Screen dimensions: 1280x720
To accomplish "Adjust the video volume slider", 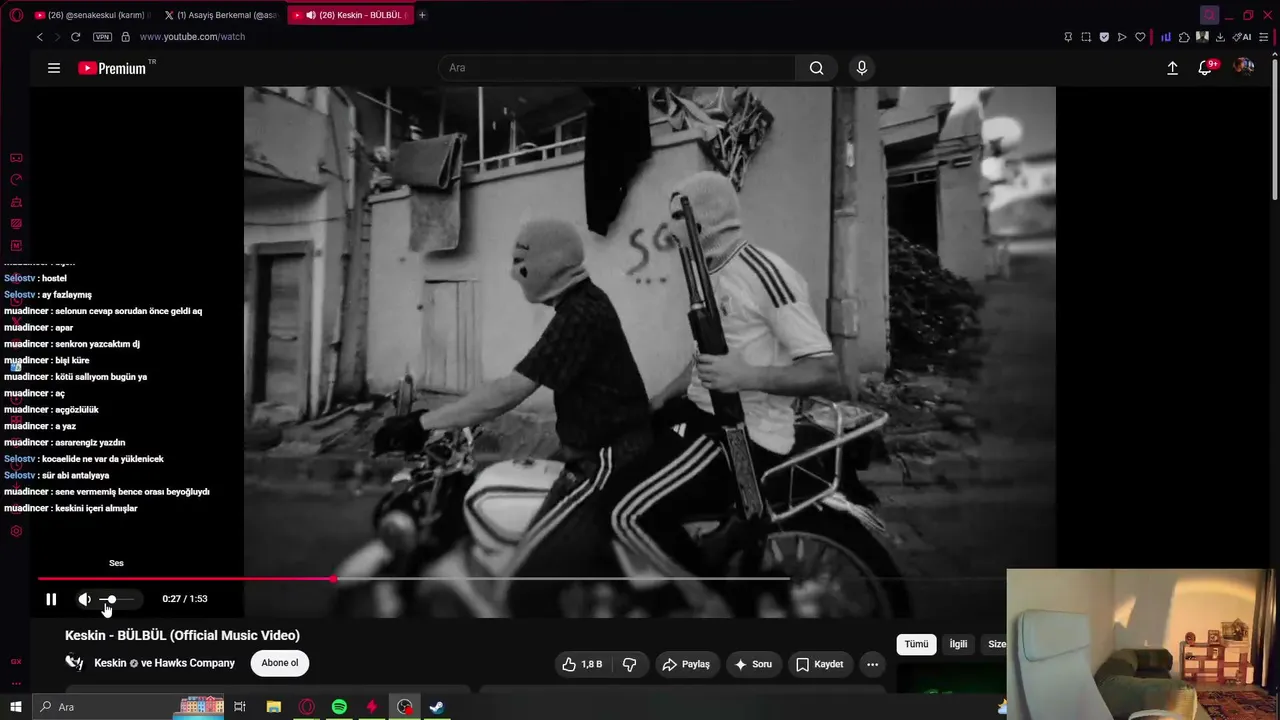I will pyautogui.click(x=116, y=599).
